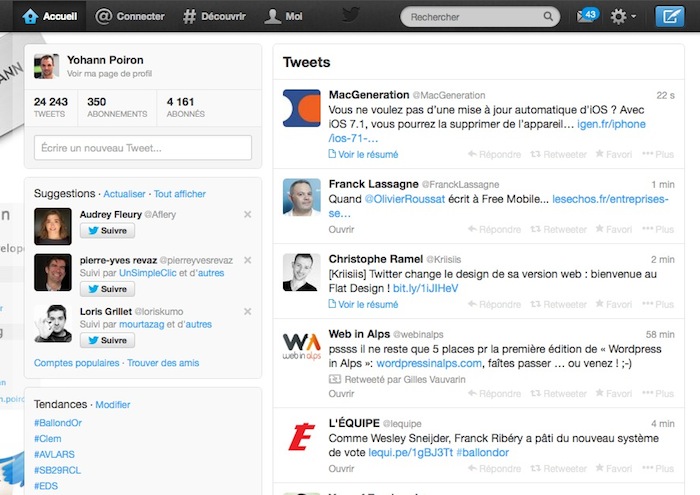
Task: Open the Découvrir tab
Action: [214, 17]
